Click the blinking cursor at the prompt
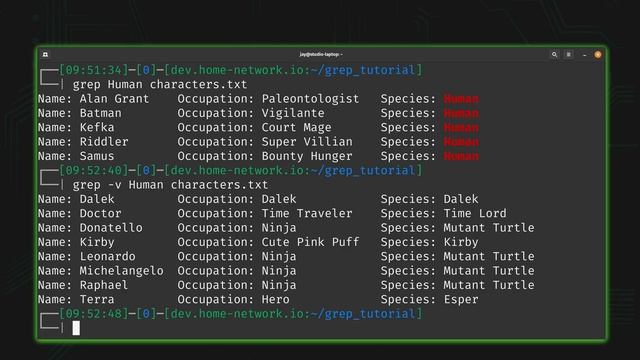Viewport: 640px width, 360px height. [x=76, y=328]
